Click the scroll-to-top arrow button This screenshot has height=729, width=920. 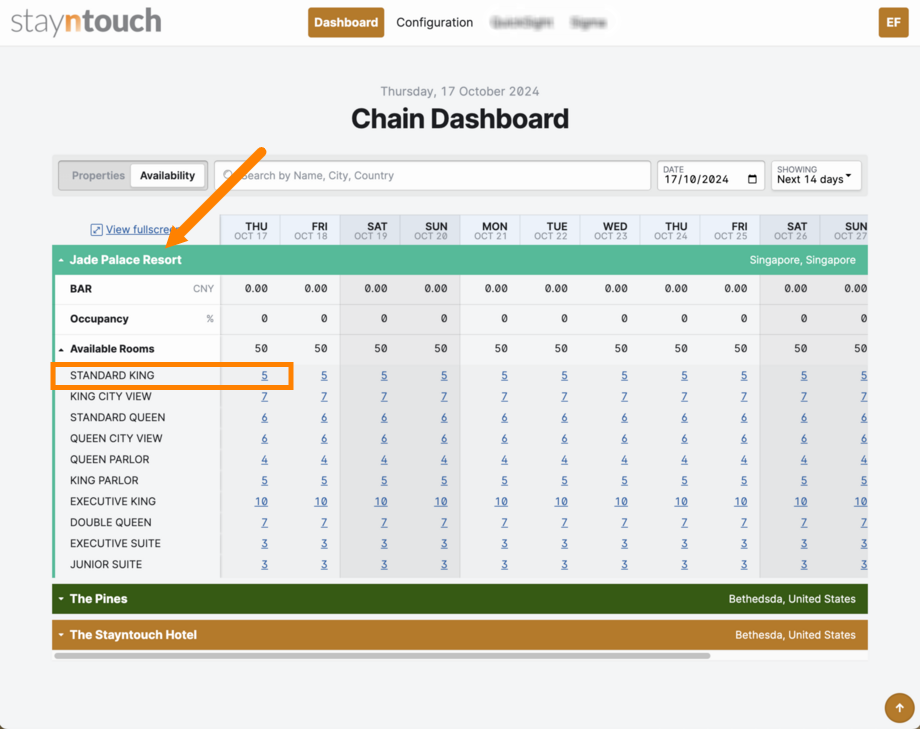coord(899,708)
